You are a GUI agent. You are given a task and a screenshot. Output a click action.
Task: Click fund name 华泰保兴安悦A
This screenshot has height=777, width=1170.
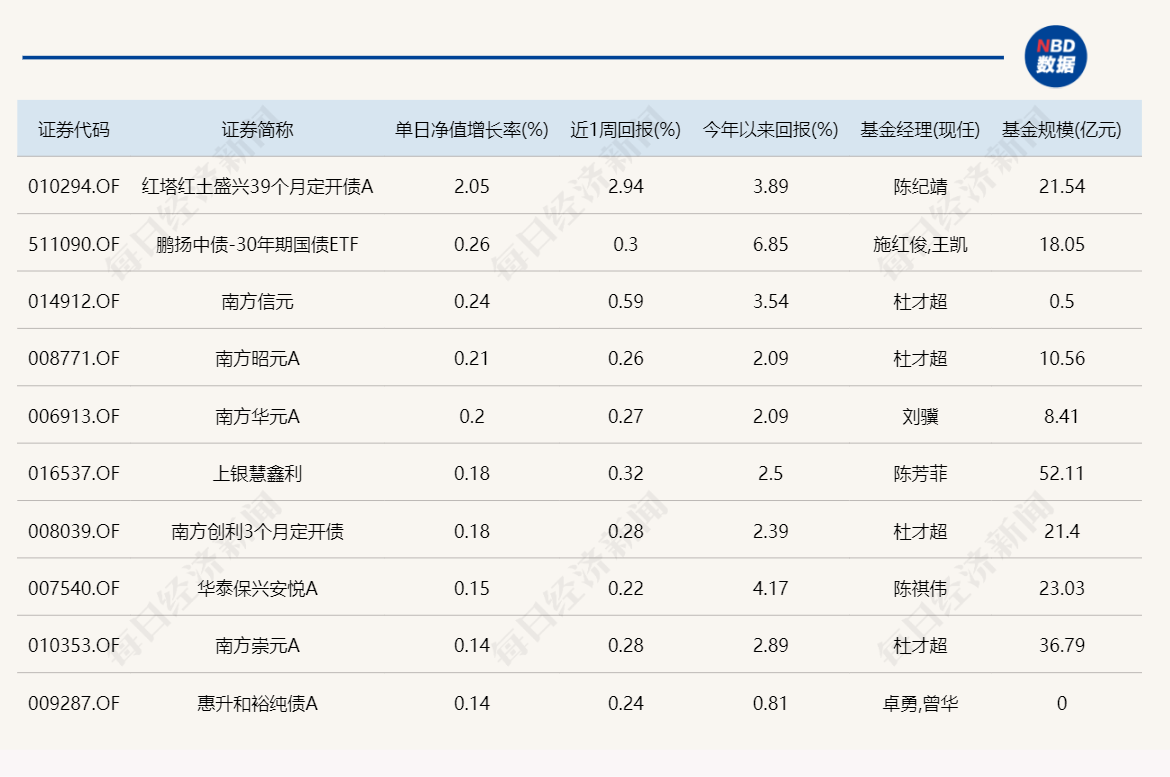tap(257, 588)
